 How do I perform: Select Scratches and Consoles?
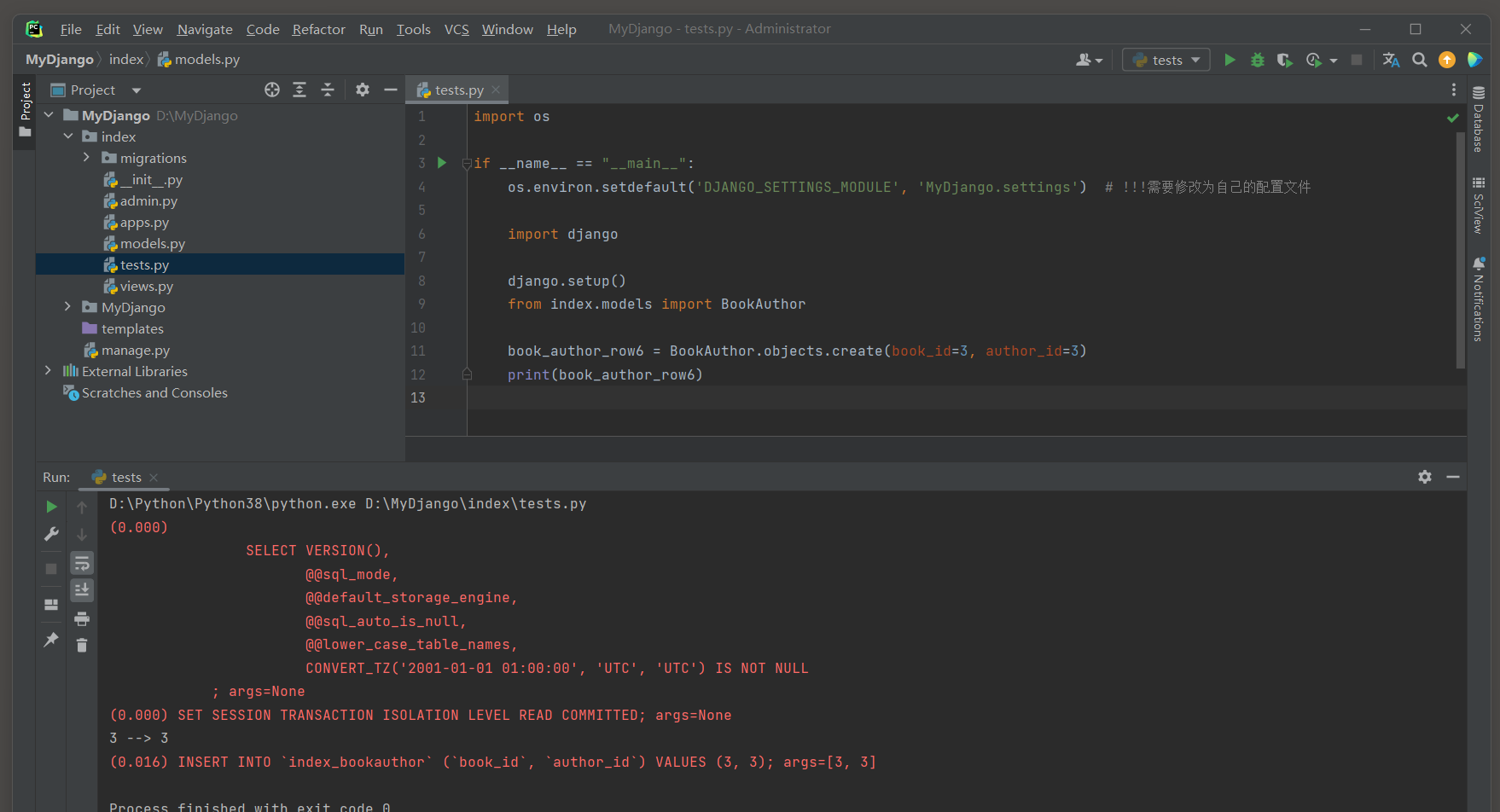point(146,392)
